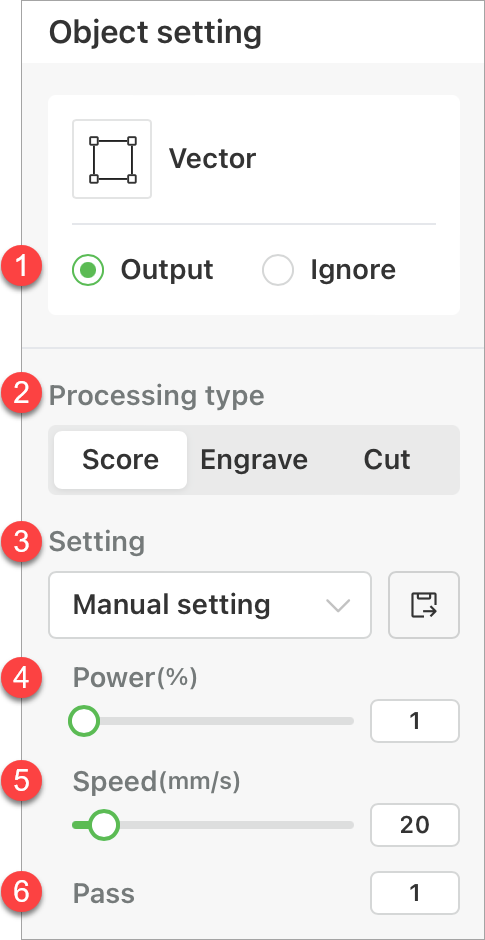Click the Vector object thumbnail icon
The width and height of the screenshot is (485, 940).
(x=112, y=159)
